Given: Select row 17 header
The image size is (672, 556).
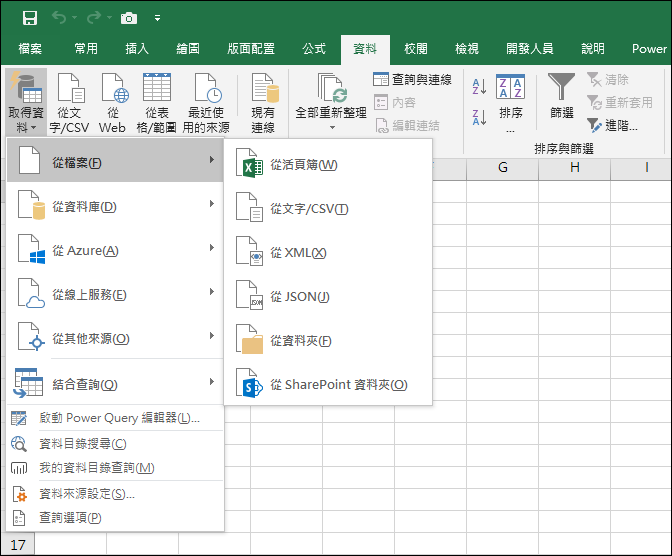Looking at the screenshot, I should (x=18, y=545).
